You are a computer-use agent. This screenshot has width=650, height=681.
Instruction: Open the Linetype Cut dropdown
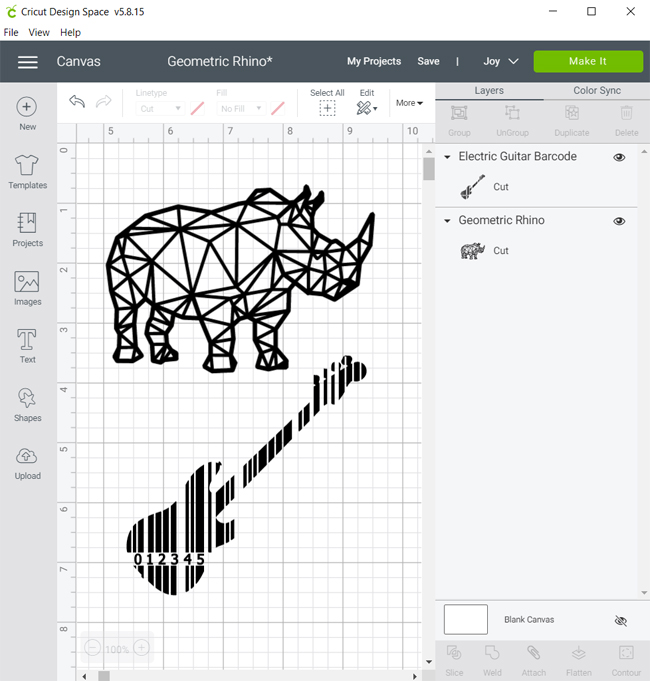[160, 109]
